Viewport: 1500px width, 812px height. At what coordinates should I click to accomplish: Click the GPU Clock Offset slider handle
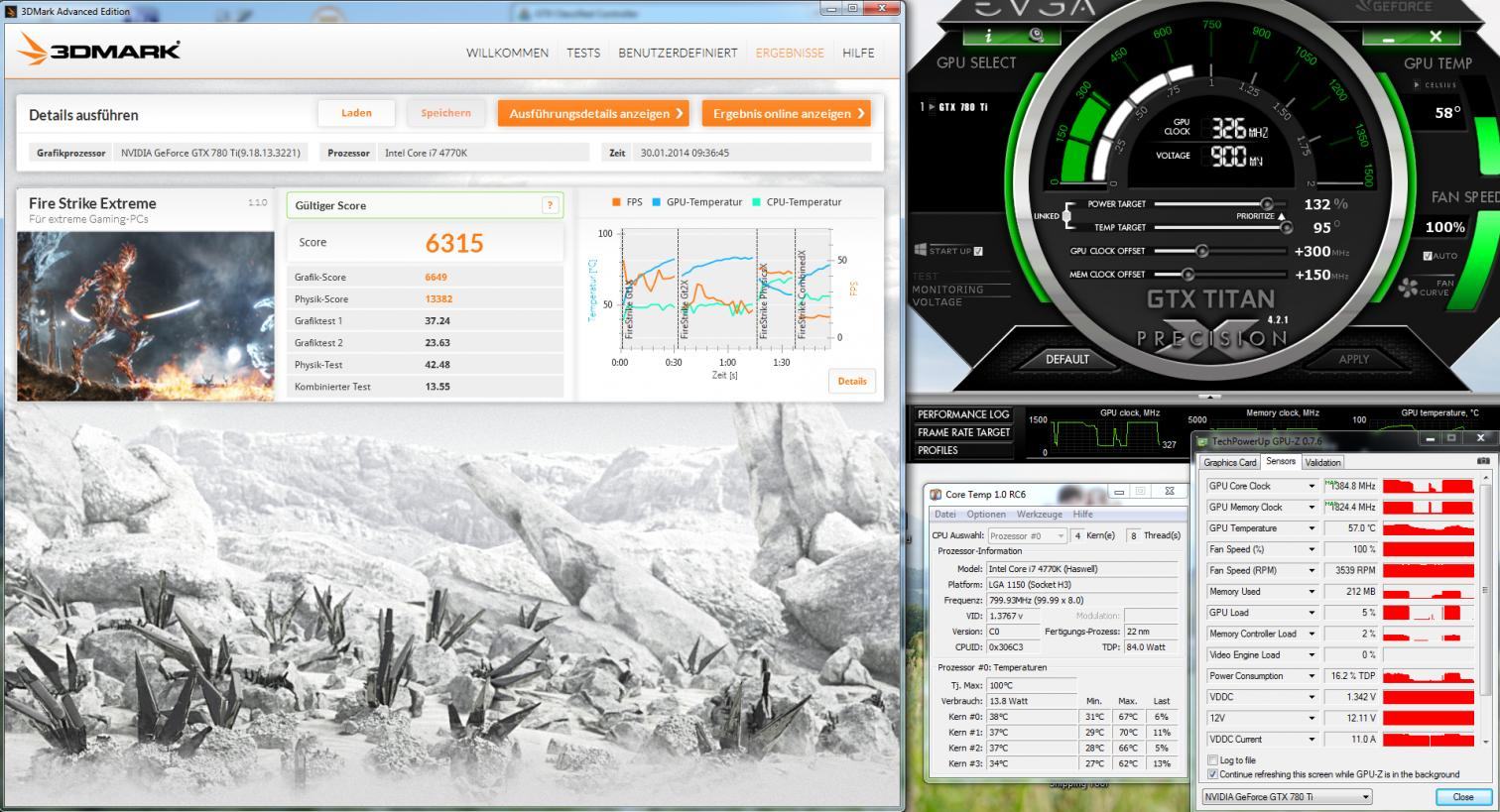(x=1202, y=251)
